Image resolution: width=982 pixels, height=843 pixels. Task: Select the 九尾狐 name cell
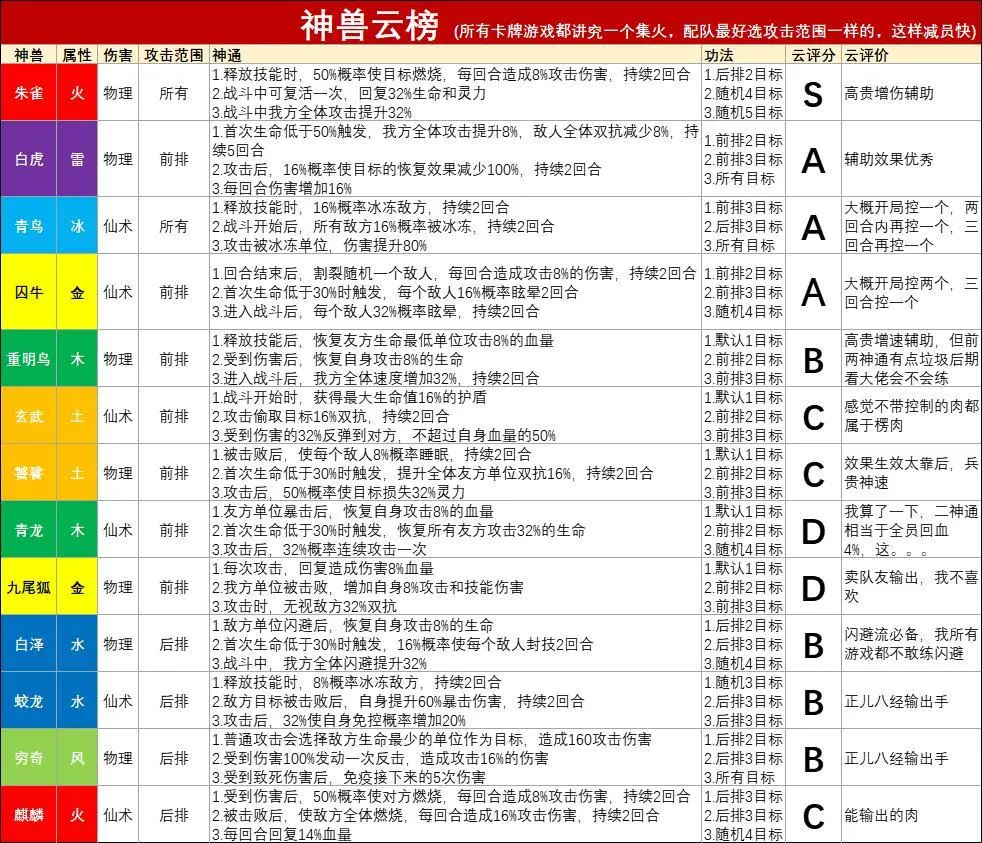[x=27, y=587]
